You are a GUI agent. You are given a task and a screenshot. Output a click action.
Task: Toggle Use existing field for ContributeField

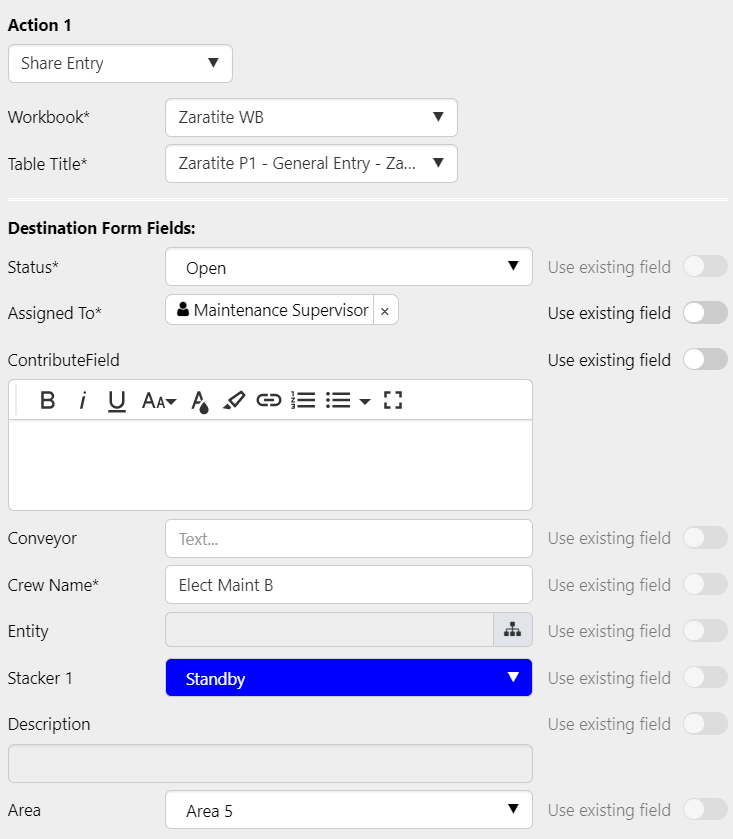point(705,360)
